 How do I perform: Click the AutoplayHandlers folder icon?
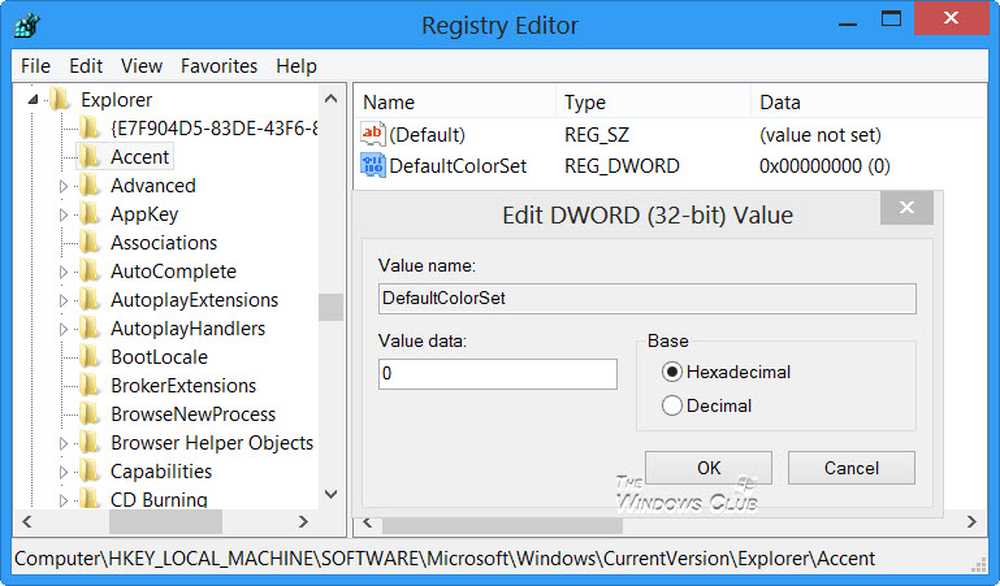pyautogui.click(x=90, y=328)
